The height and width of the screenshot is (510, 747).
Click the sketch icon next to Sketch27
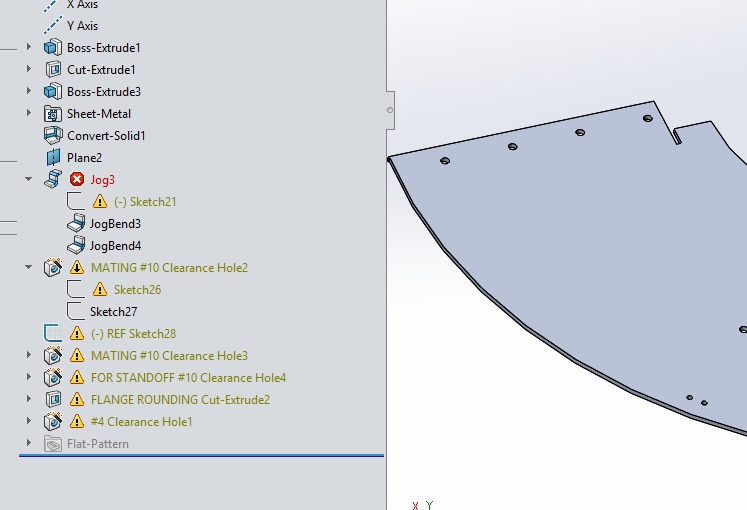tap(76, 311)
